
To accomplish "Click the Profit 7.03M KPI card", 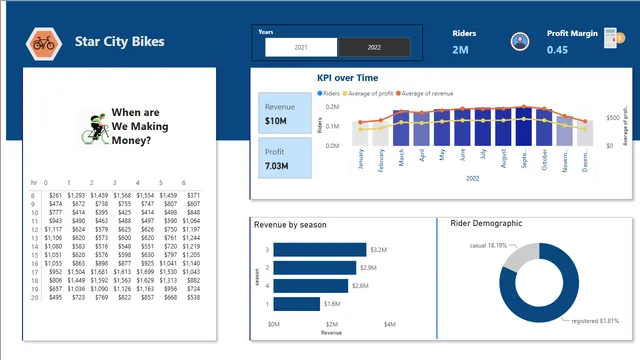I will click(285, 158).
